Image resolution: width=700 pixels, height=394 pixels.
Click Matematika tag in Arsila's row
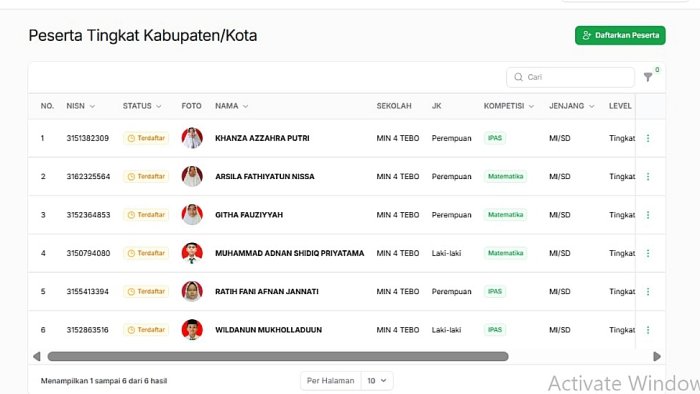505,177
